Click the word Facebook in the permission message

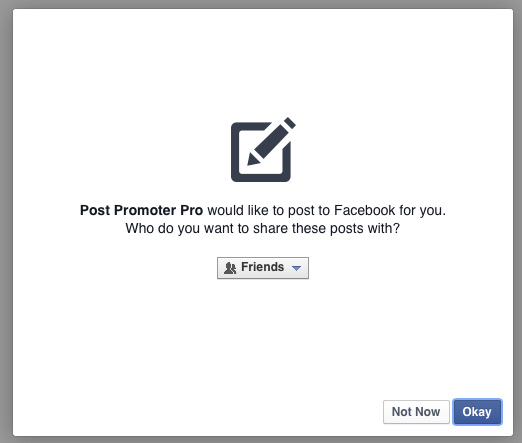364,210
